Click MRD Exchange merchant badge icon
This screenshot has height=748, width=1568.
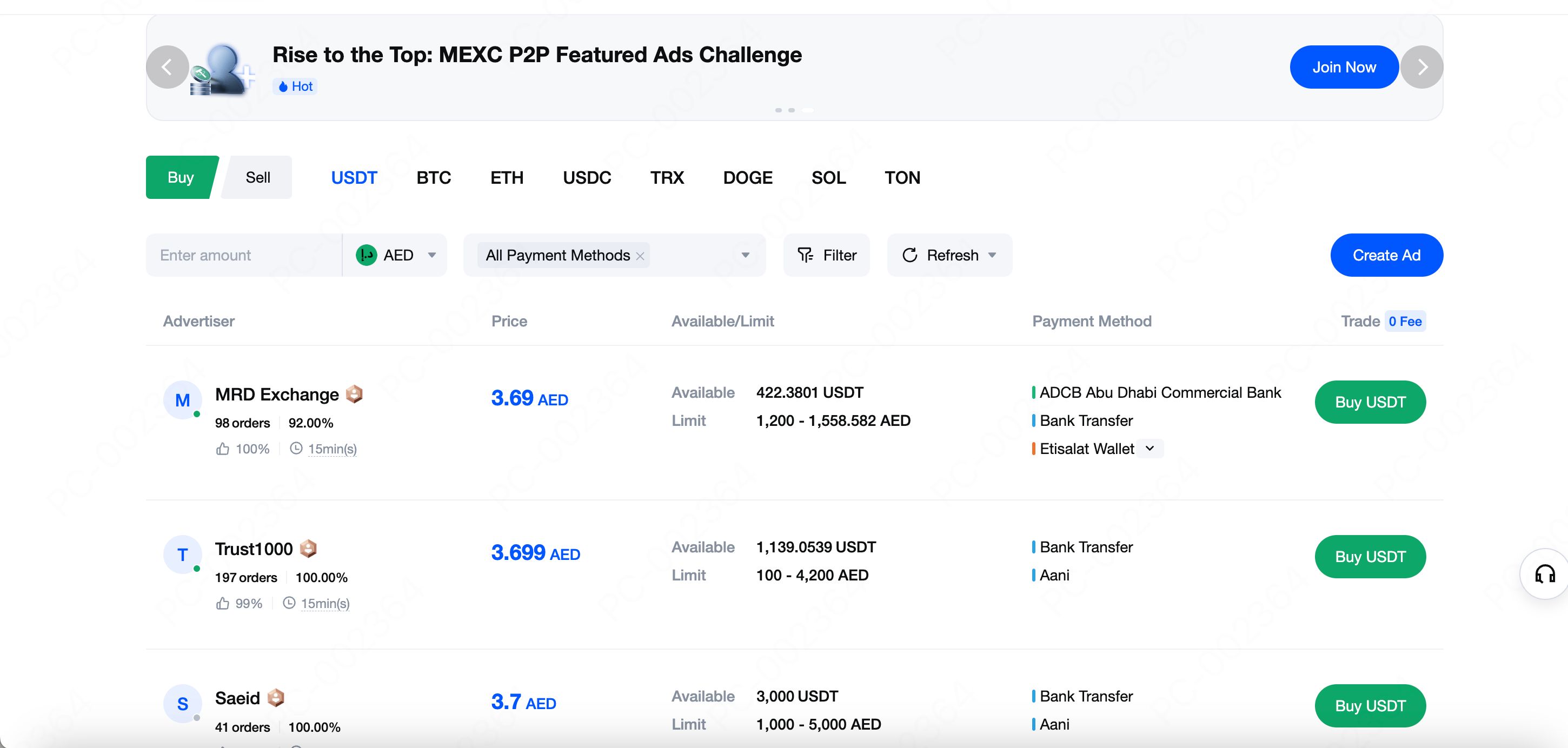tap(354, 395)
